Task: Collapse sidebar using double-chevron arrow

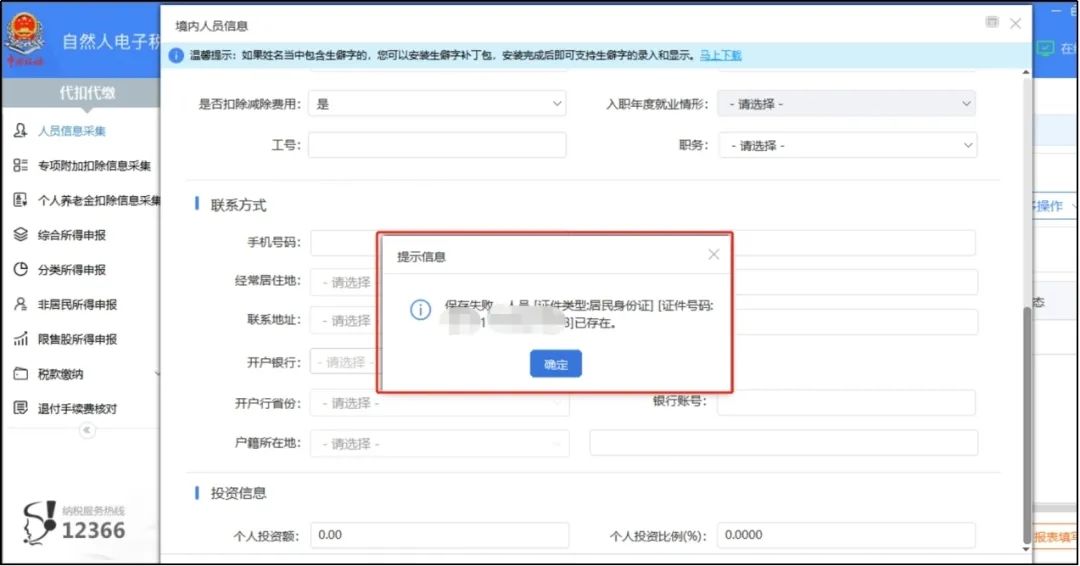Action: click(x=87, y=431)
